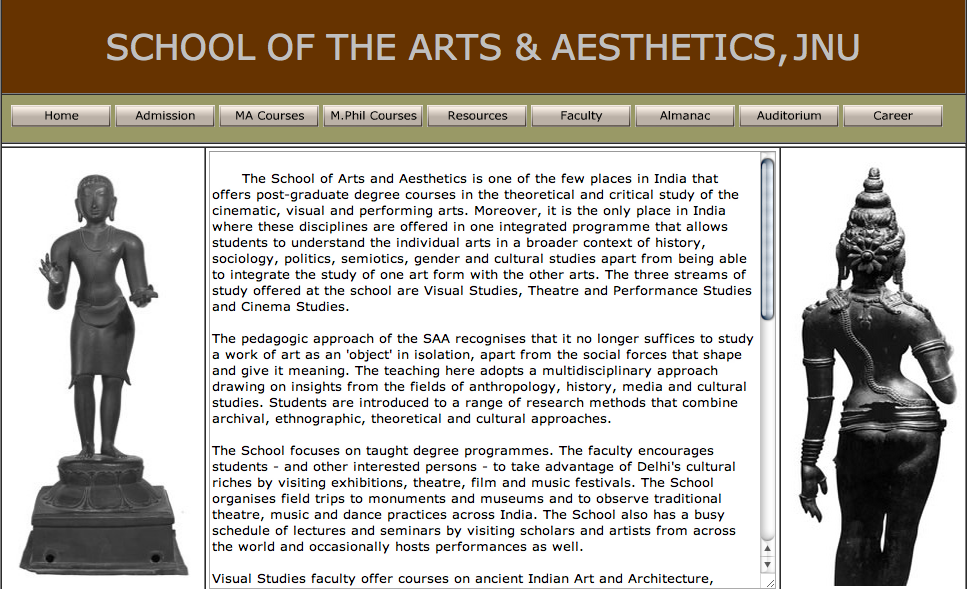This screenshot has width=969, height=589.
Task: Open the Career page
Action: coord(892,115)
